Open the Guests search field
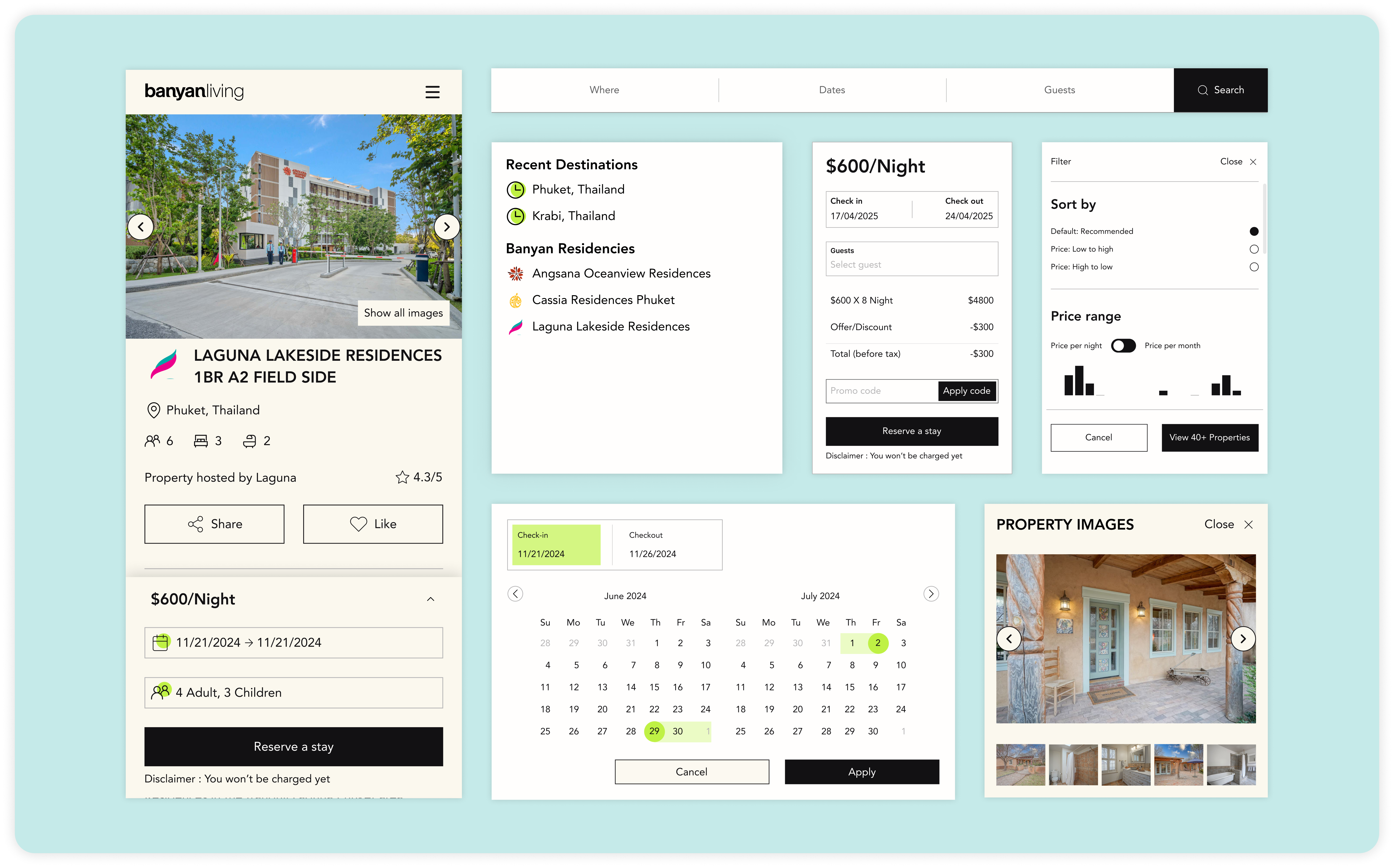1394x868 pixels. [1060, 90]
